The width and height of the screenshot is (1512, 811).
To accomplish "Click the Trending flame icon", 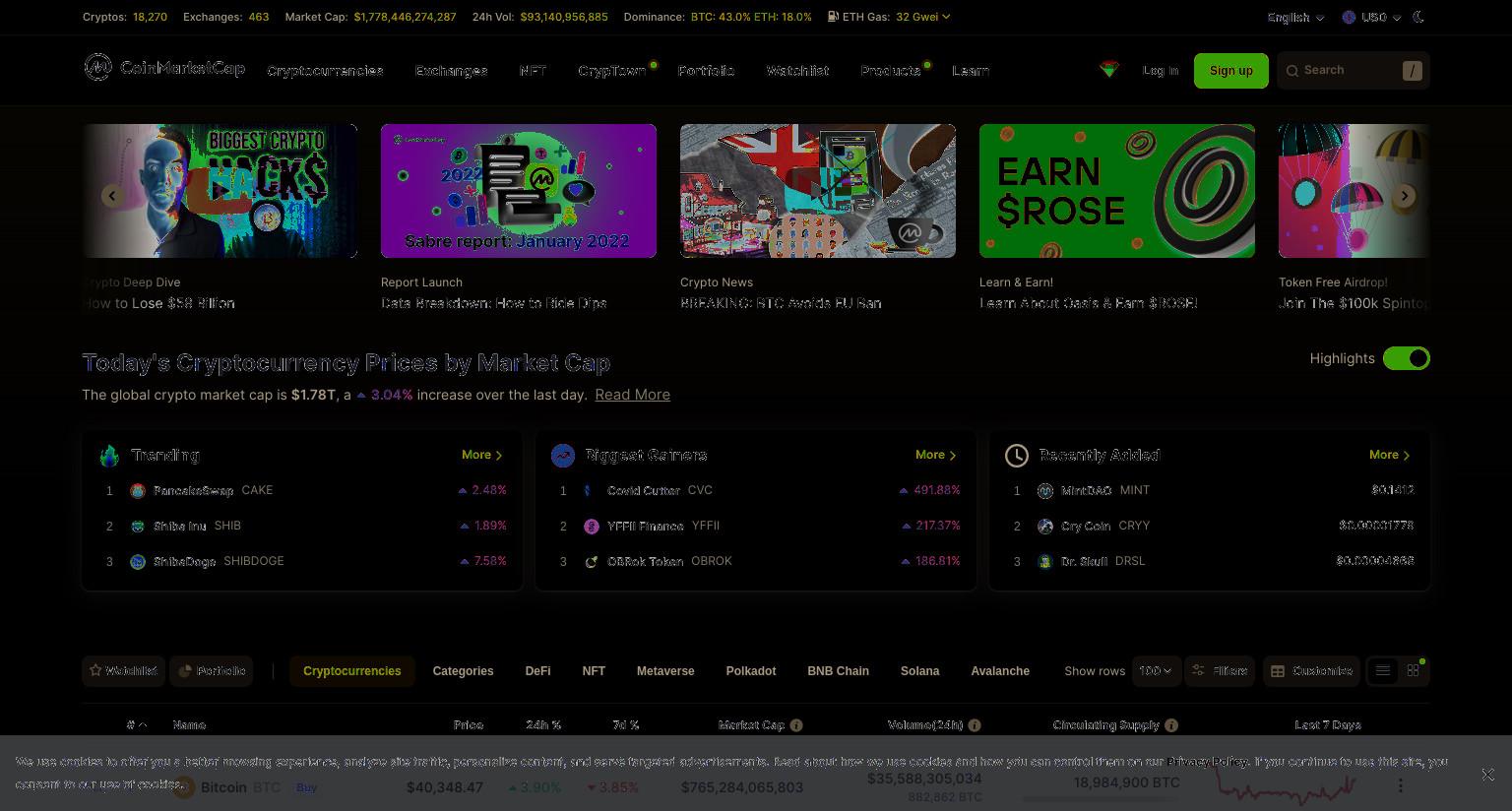I will click(x=109, y=455).
